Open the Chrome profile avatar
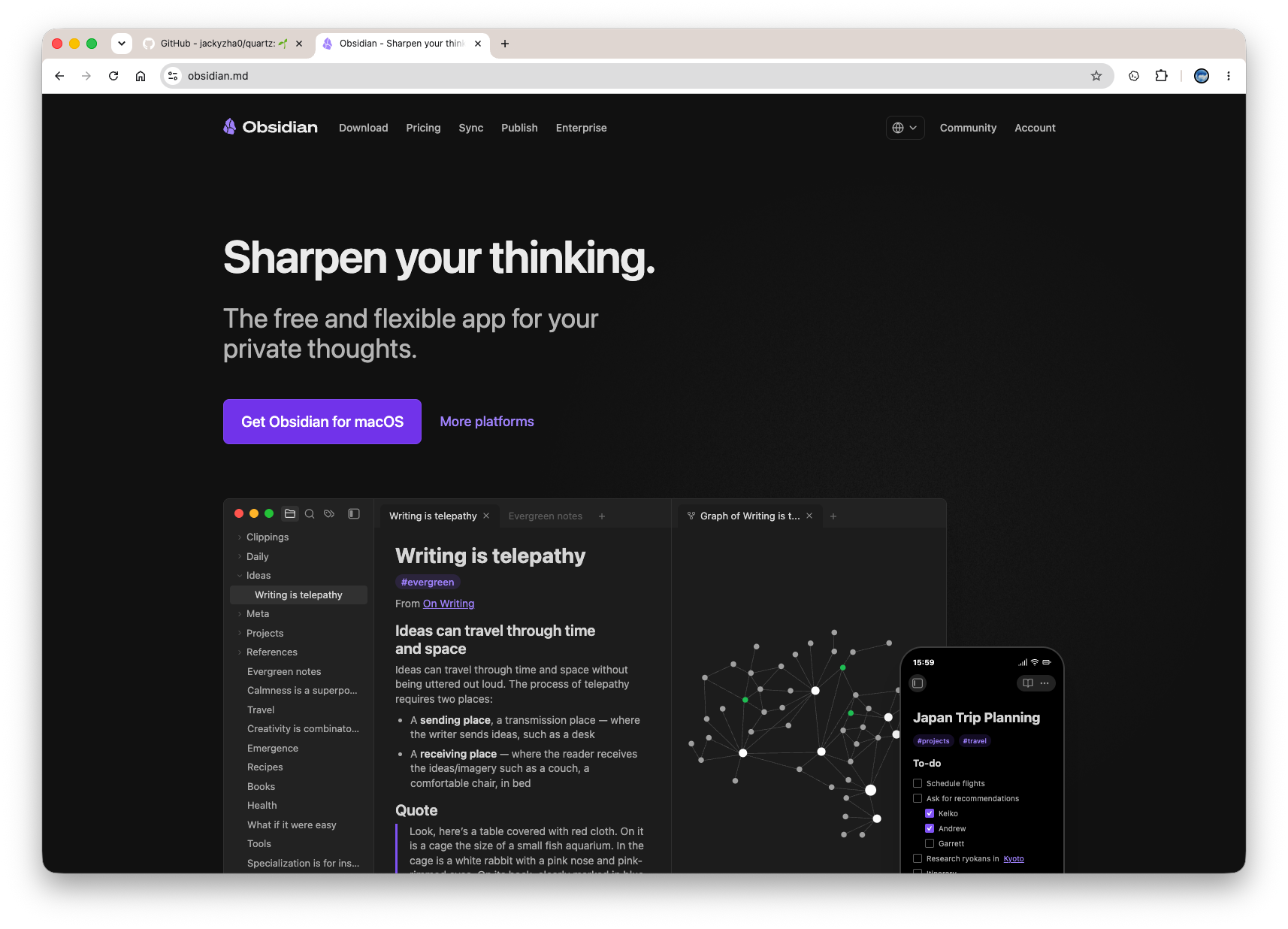1288x929 pixels. (x=1202, y=76)
